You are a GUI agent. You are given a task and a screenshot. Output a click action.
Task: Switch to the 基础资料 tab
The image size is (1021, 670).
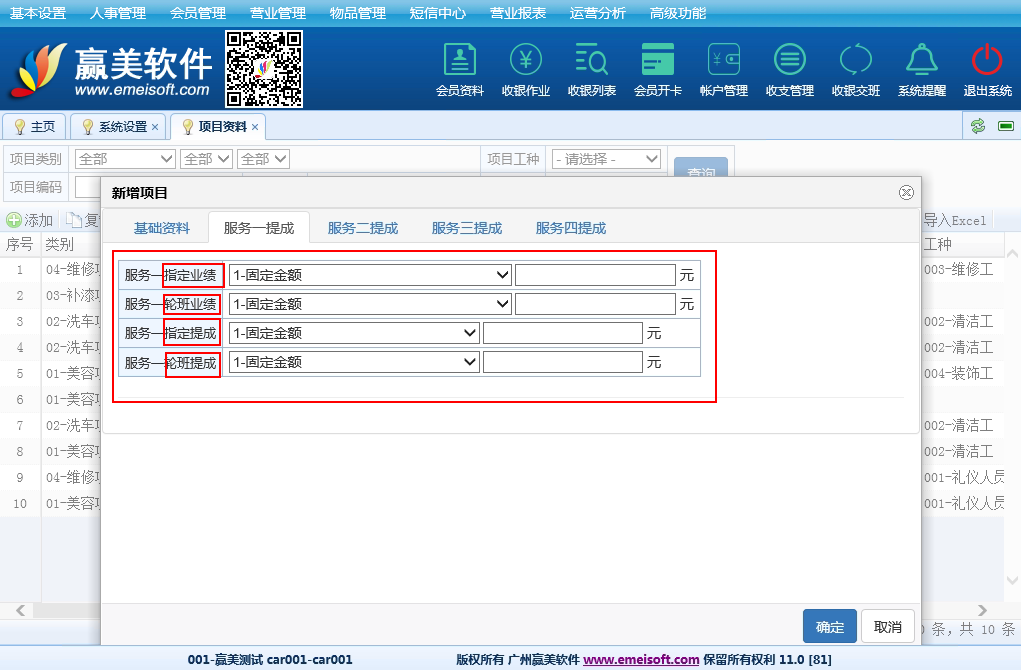click(162, 228)
